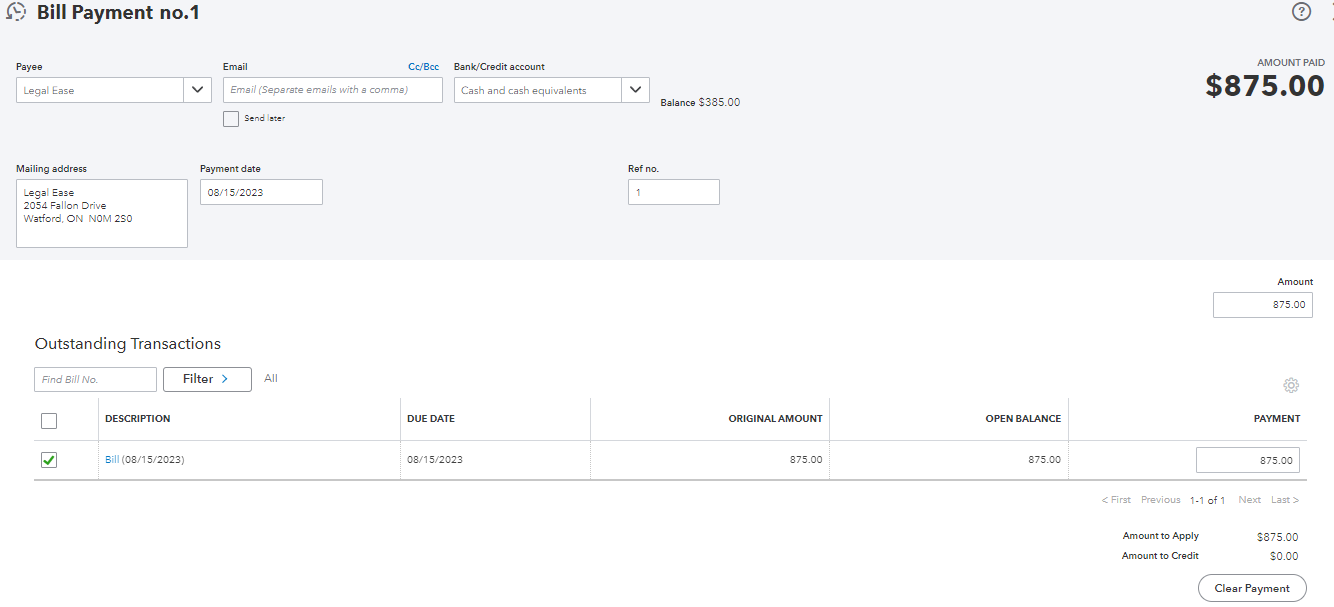This screenshot has height=607, width=1334.
Task: Check the Send later checkbox
Action: (231, 119)
